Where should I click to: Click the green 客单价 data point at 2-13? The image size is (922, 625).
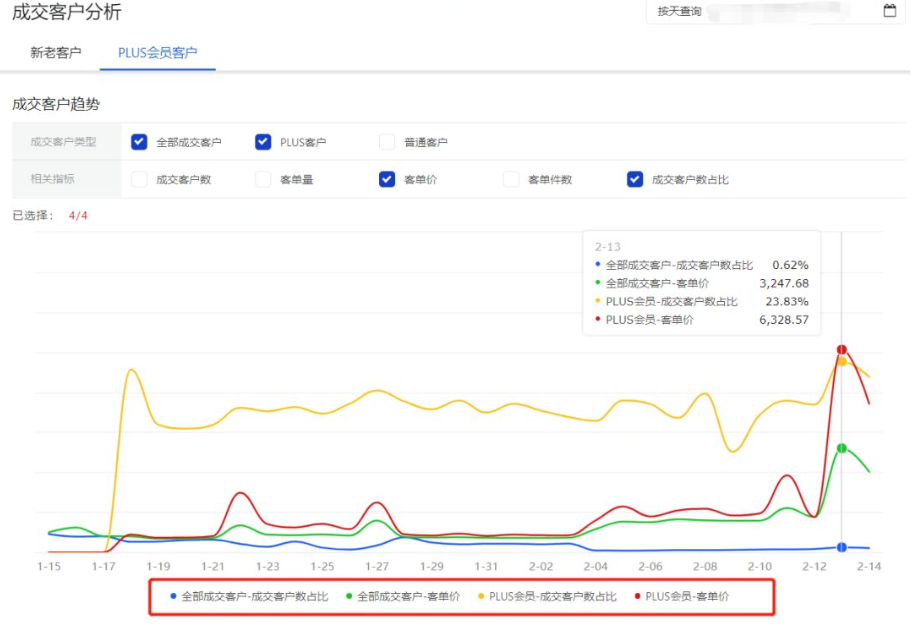pos(841,448)
